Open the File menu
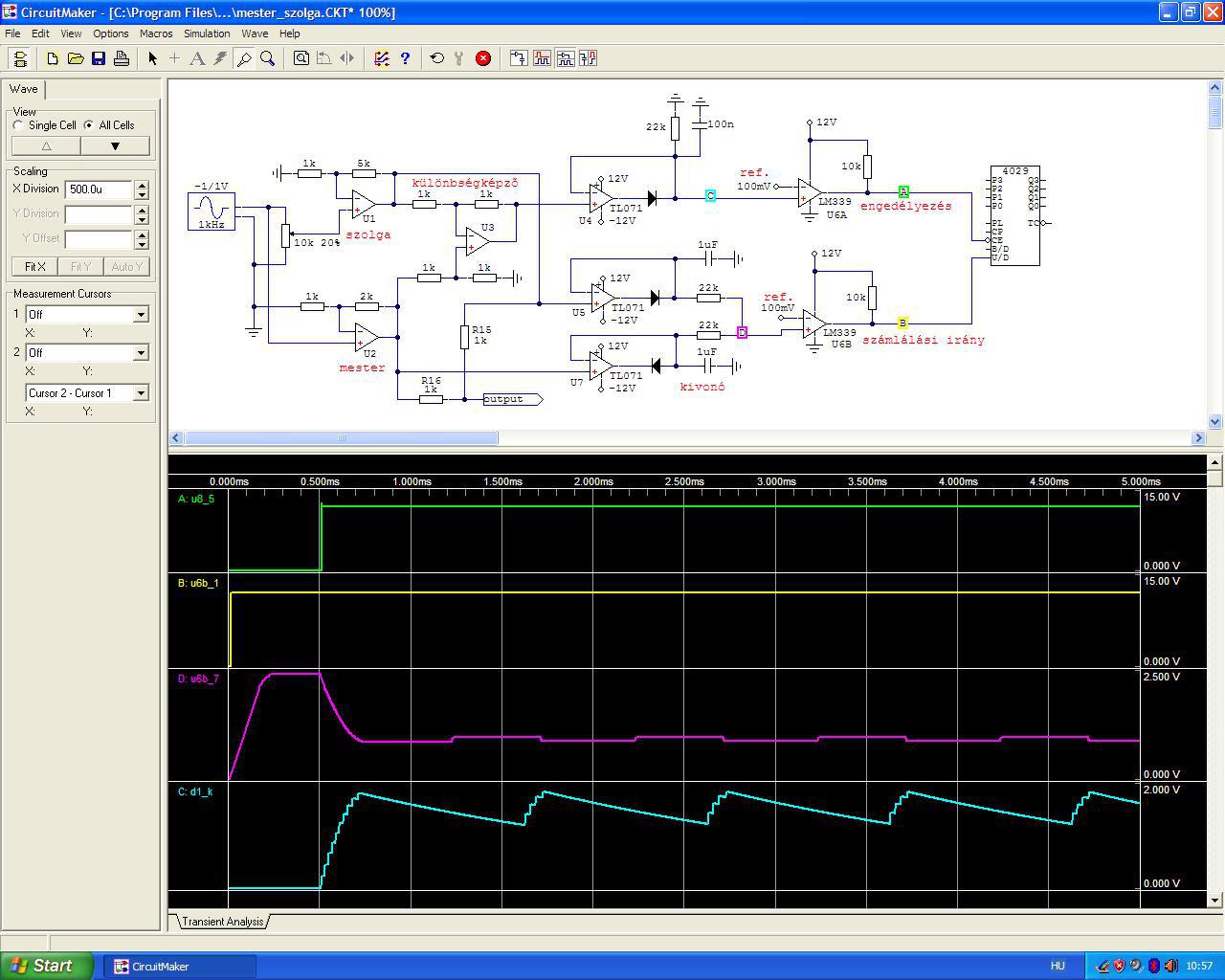 12,33
